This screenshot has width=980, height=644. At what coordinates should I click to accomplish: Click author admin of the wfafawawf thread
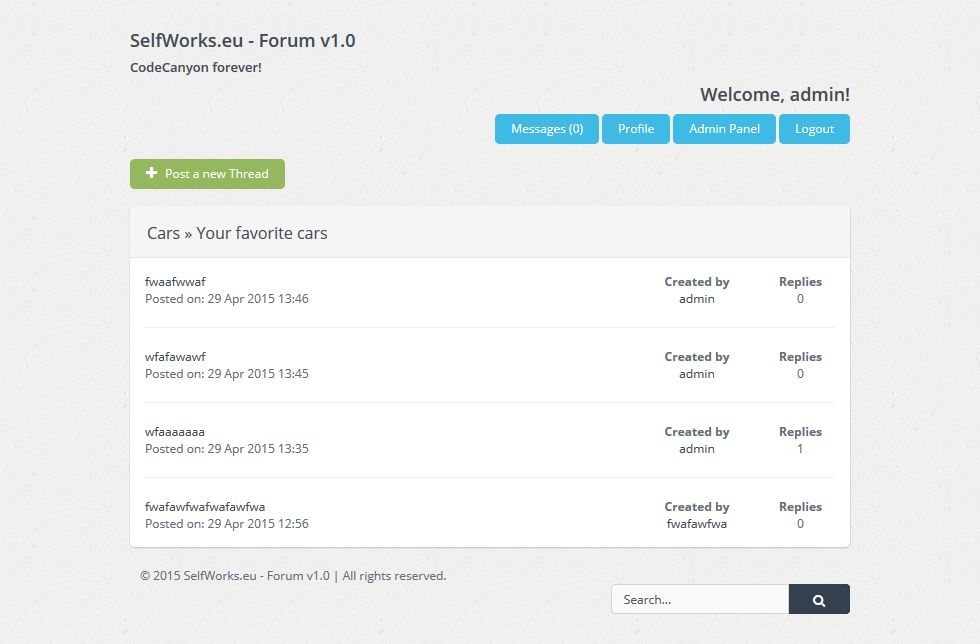point(697,374)
